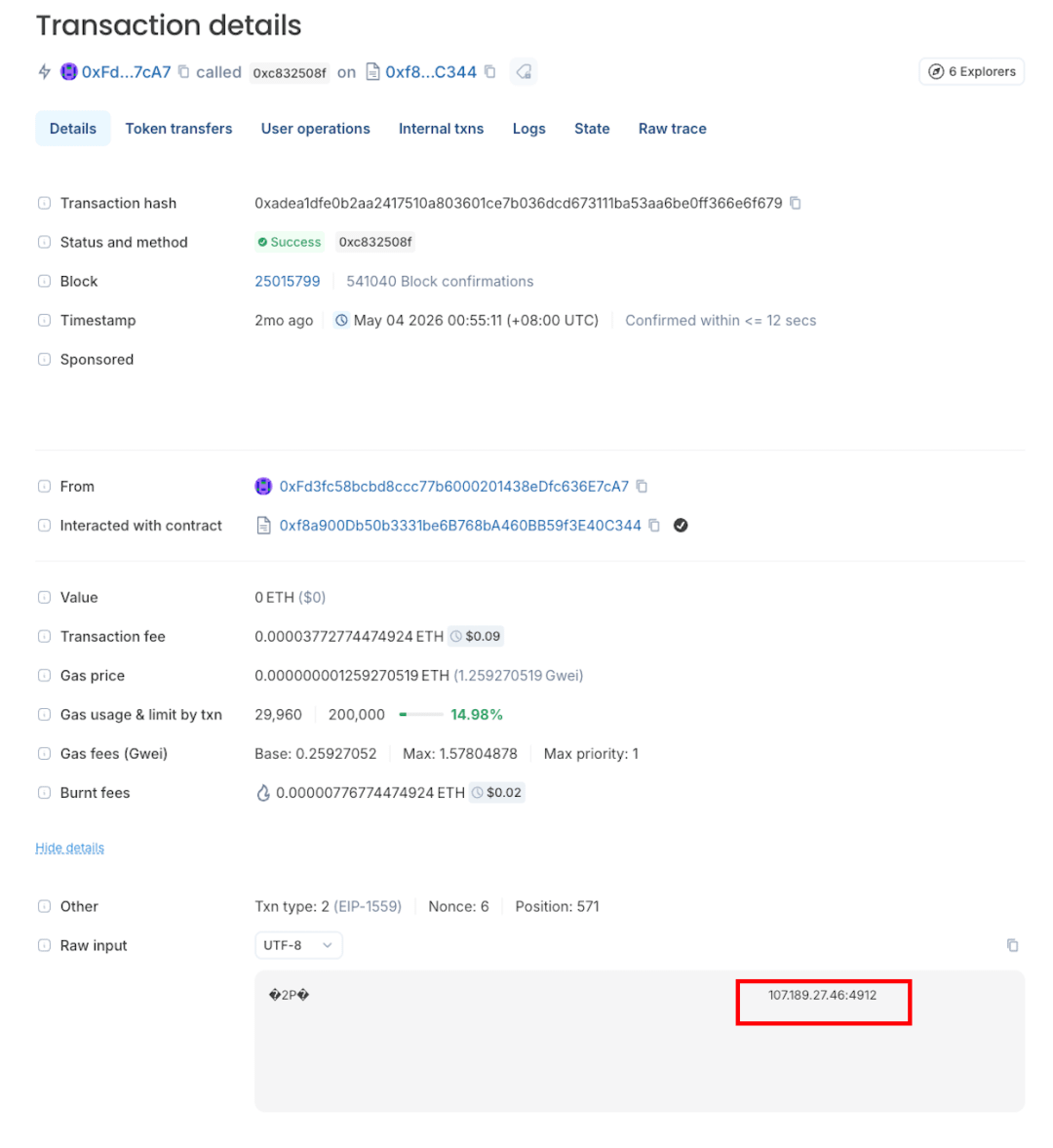Click info icon beside Block
Screen dimensions: 1053x1148
point(45,281)
